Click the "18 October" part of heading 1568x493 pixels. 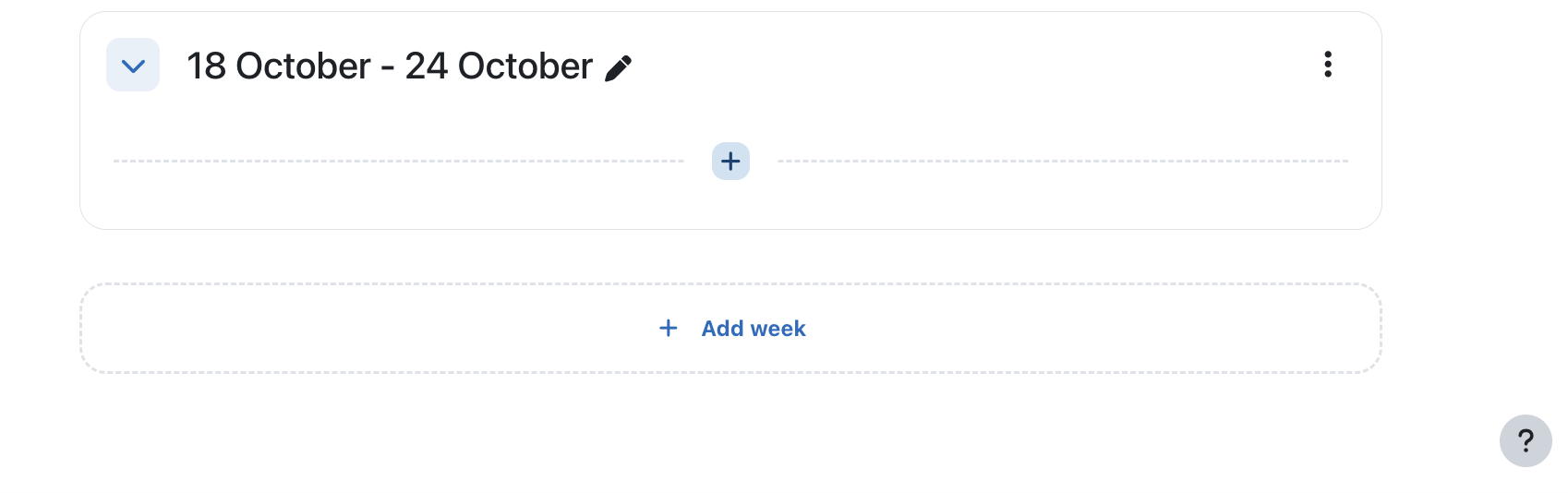click(x=279, y=66)
